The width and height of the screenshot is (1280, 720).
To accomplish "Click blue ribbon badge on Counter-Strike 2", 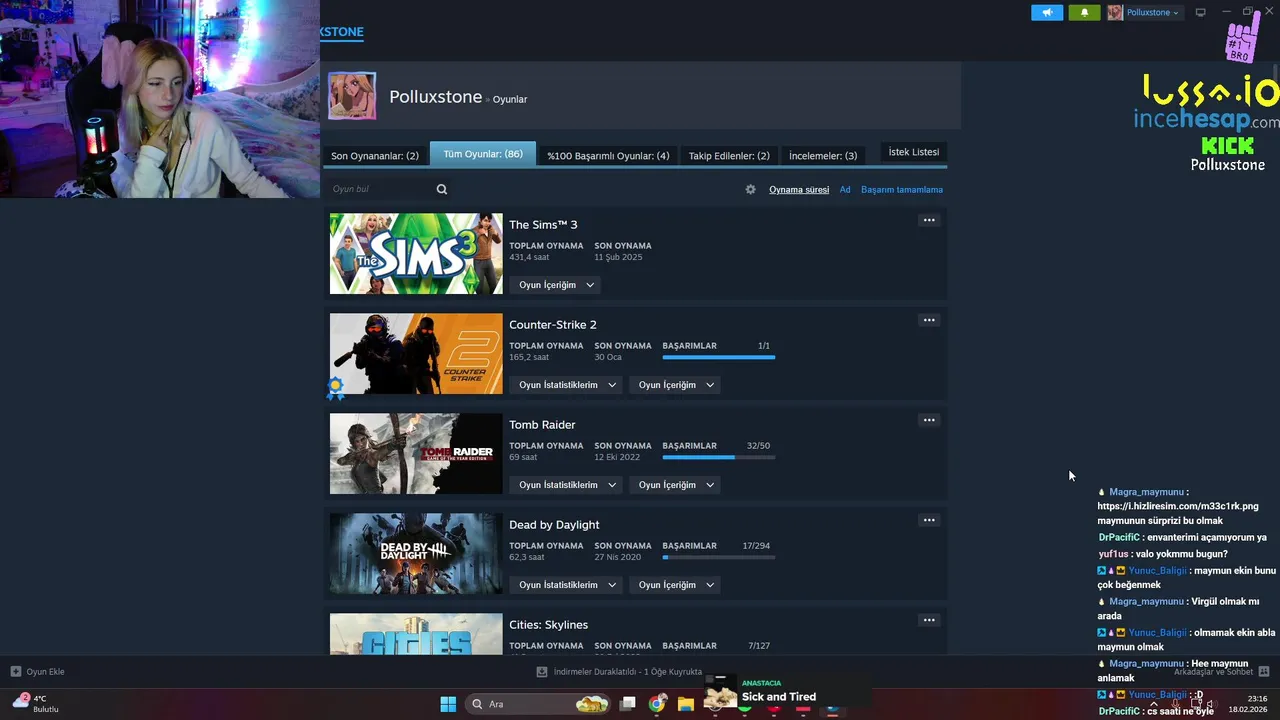I will (x=336, y=387).
